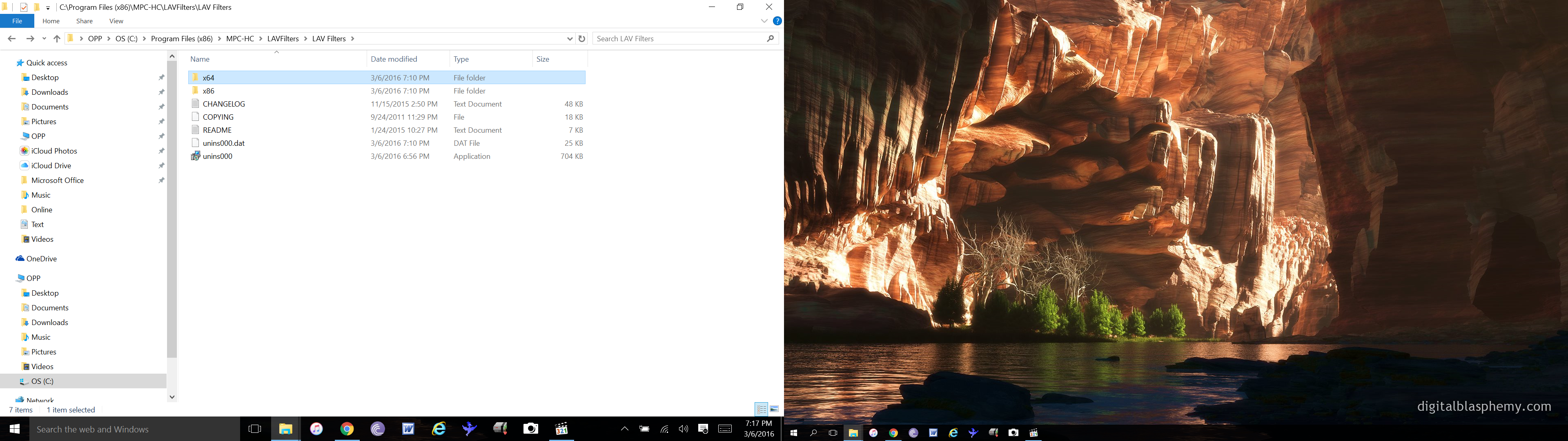The image size is (1568, 441).
Task: Open the unins000 application file
Action: (x=217, y=156)
